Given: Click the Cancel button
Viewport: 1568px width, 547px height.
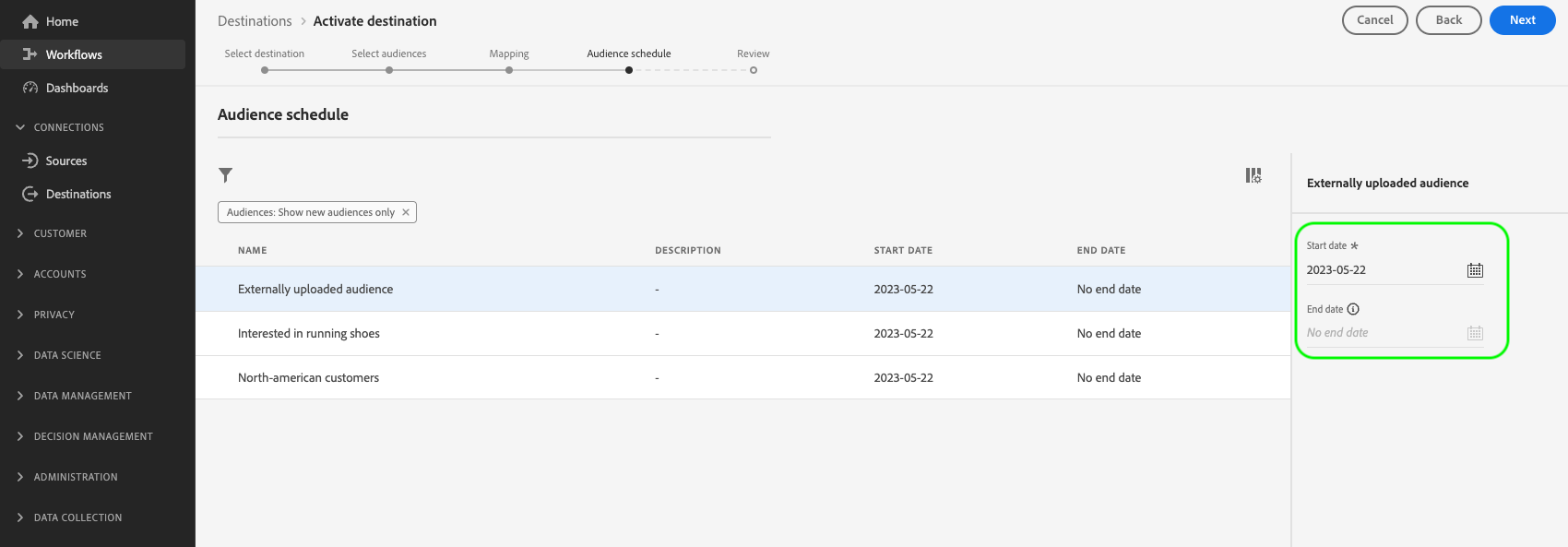Looking at the screenshot, I should [x=1374, y=20].
